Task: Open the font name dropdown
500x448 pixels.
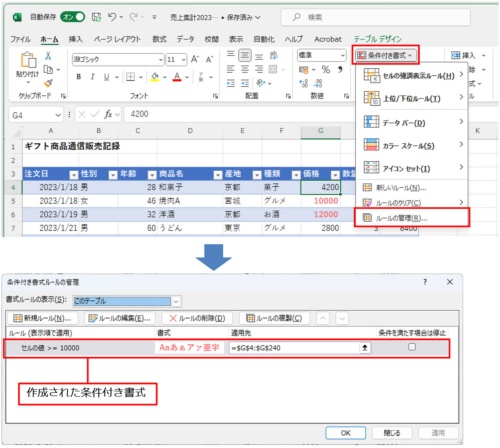Action: [161, 60]
